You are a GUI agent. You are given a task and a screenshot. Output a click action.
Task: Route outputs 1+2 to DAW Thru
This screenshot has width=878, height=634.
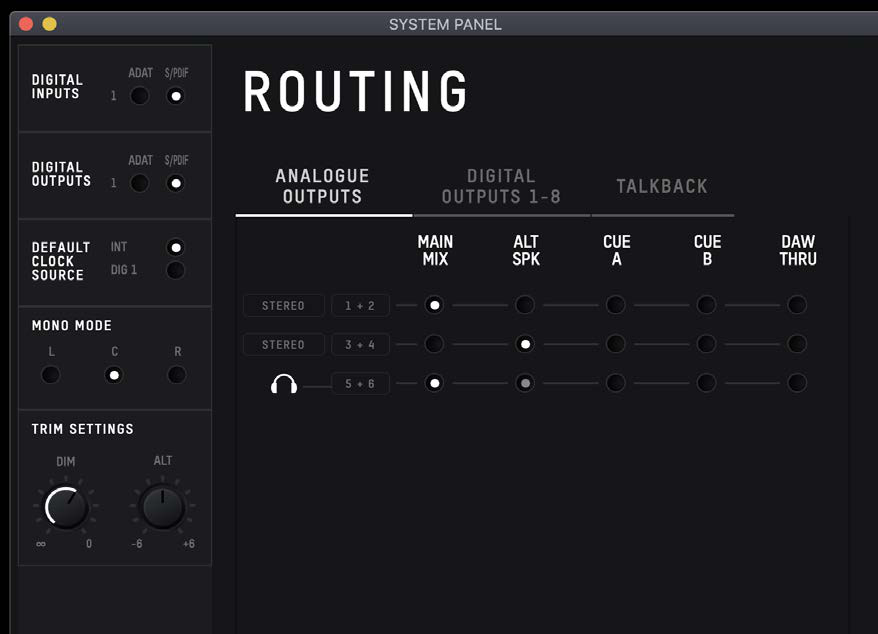[797, 305]
